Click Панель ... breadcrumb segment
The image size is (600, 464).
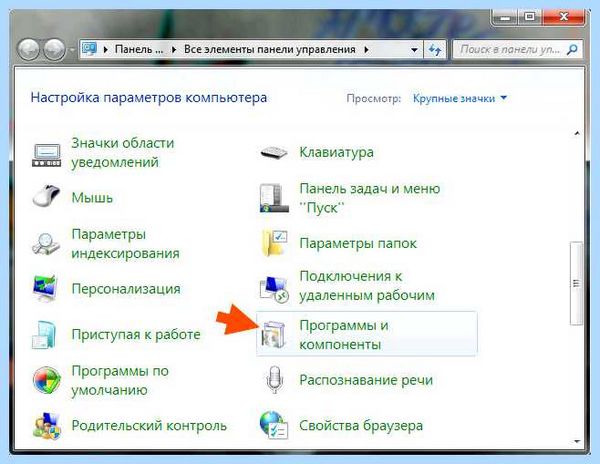pyautogui.click(x=139, y=49)
